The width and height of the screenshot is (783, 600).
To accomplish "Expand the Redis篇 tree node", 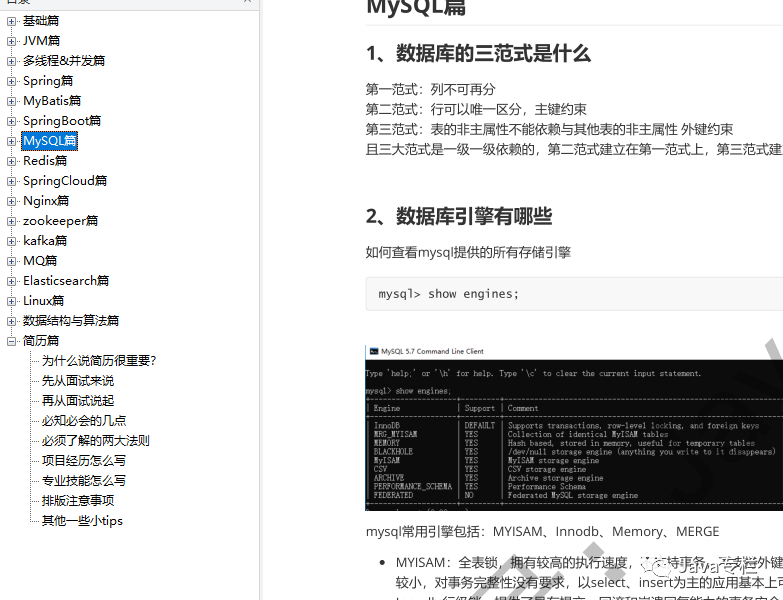I will pyautogui.click(x=11, y=161).
